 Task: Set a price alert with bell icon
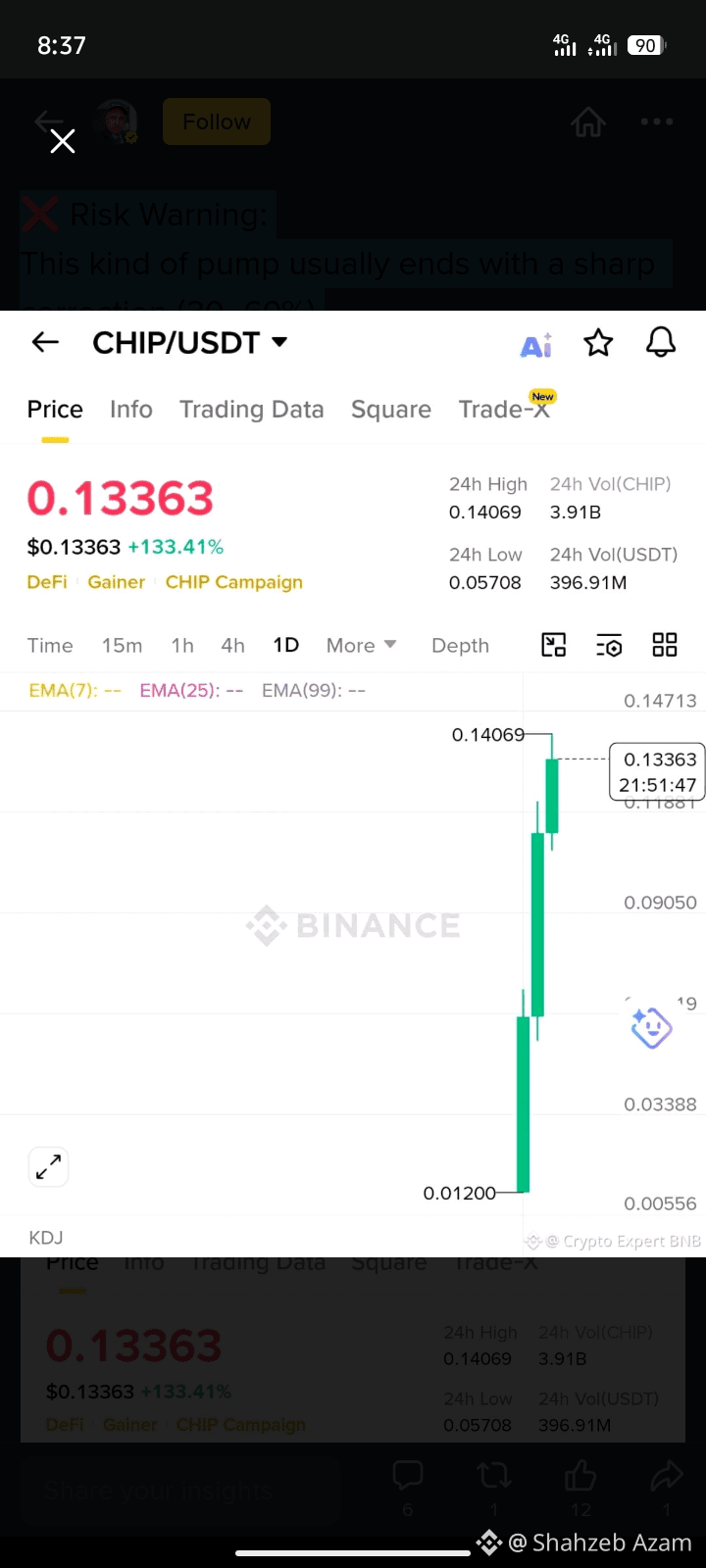pos(661,342)
